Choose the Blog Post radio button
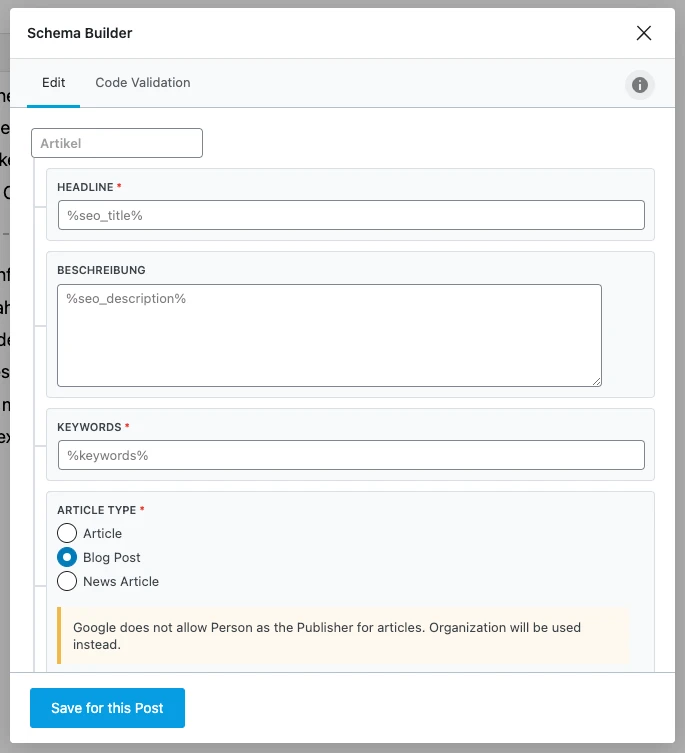Screen dimensions: 685x753 [x=67, y=557]
